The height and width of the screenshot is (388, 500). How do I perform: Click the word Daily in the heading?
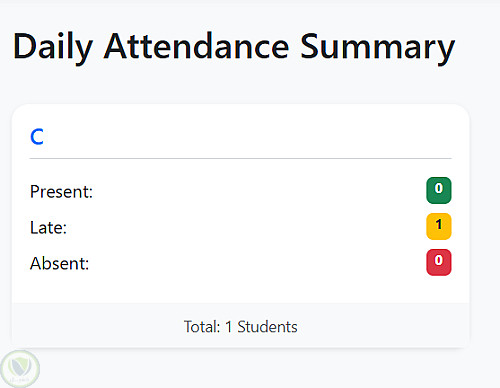tap(53, 47)
